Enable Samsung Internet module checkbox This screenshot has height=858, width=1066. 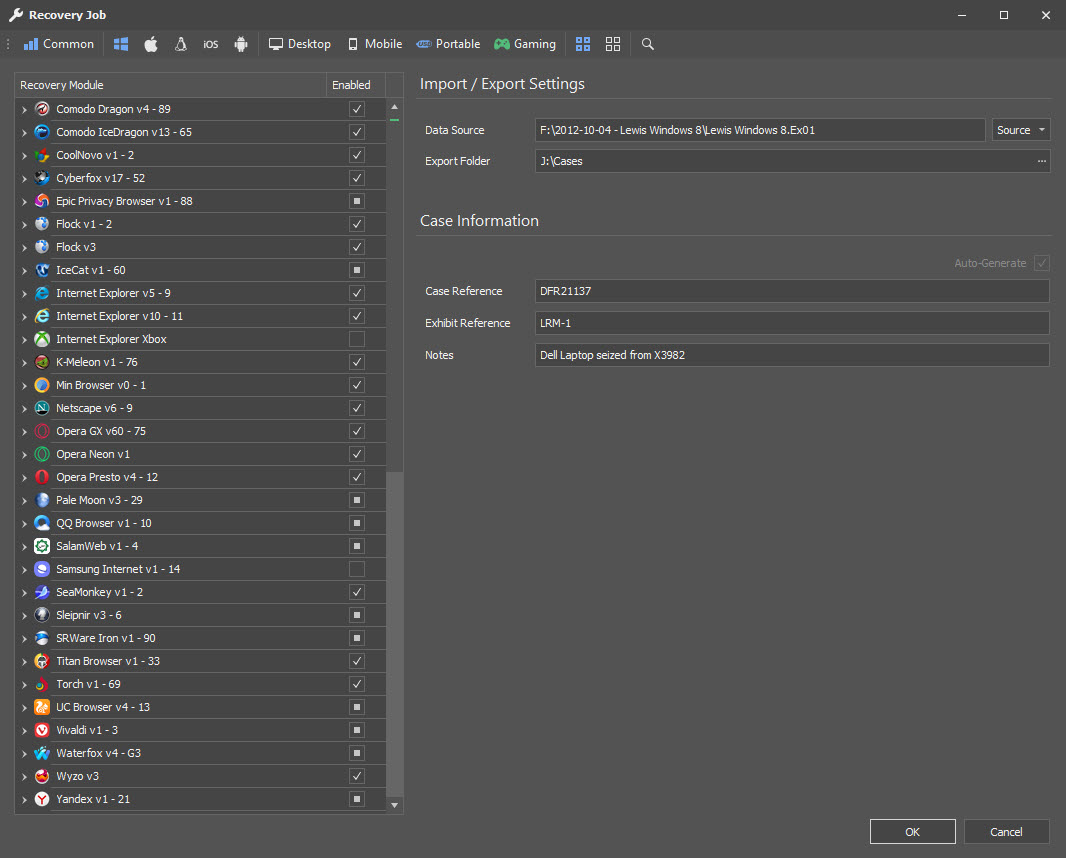(357, 569)
